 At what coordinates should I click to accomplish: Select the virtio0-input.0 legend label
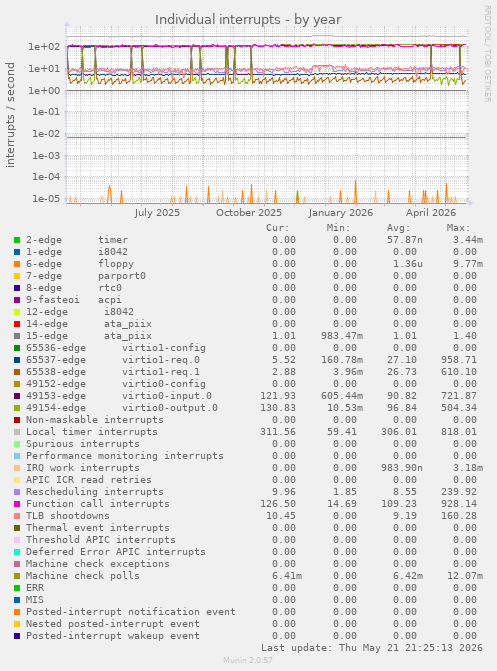(167, 396)
